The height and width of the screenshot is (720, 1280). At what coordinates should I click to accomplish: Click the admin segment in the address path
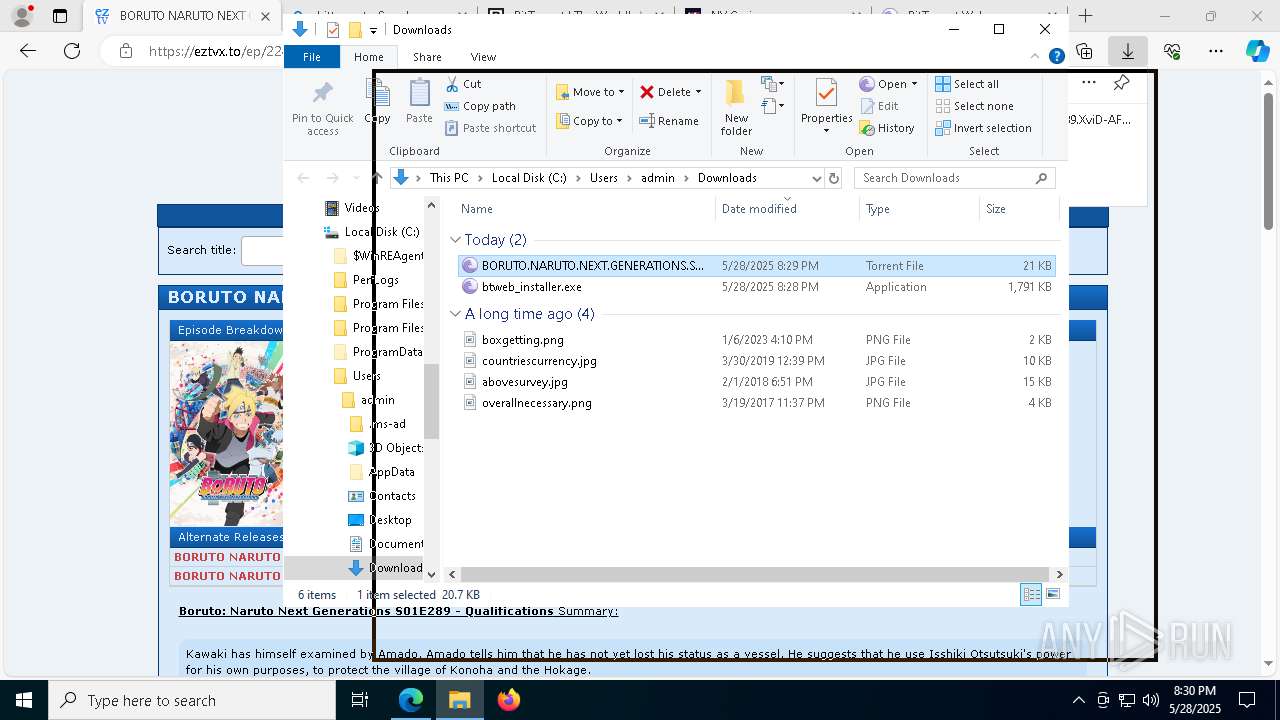point(658,178)
